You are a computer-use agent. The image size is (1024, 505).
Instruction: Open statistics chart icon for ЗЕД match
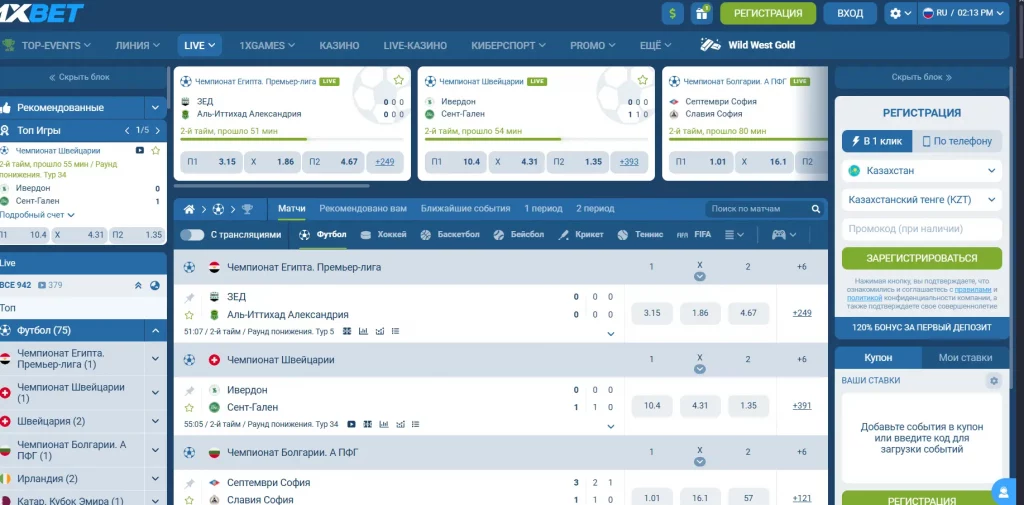[x=364, y=331]
